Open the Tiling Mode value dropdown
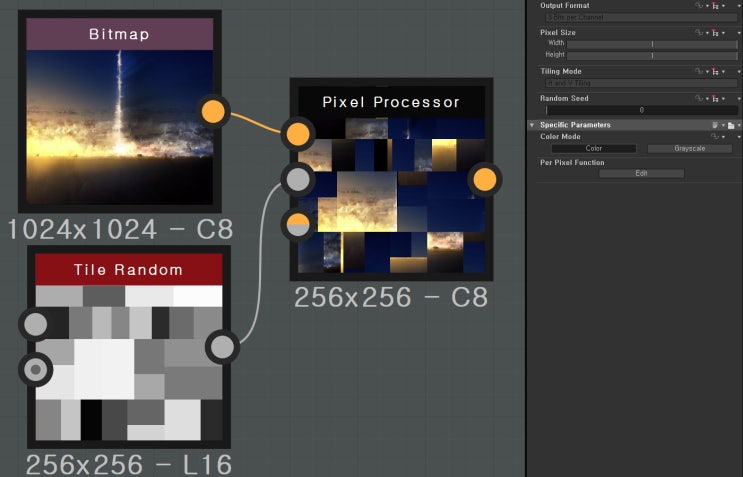This screenshot has width=743, height=477. tap(642, 83)
